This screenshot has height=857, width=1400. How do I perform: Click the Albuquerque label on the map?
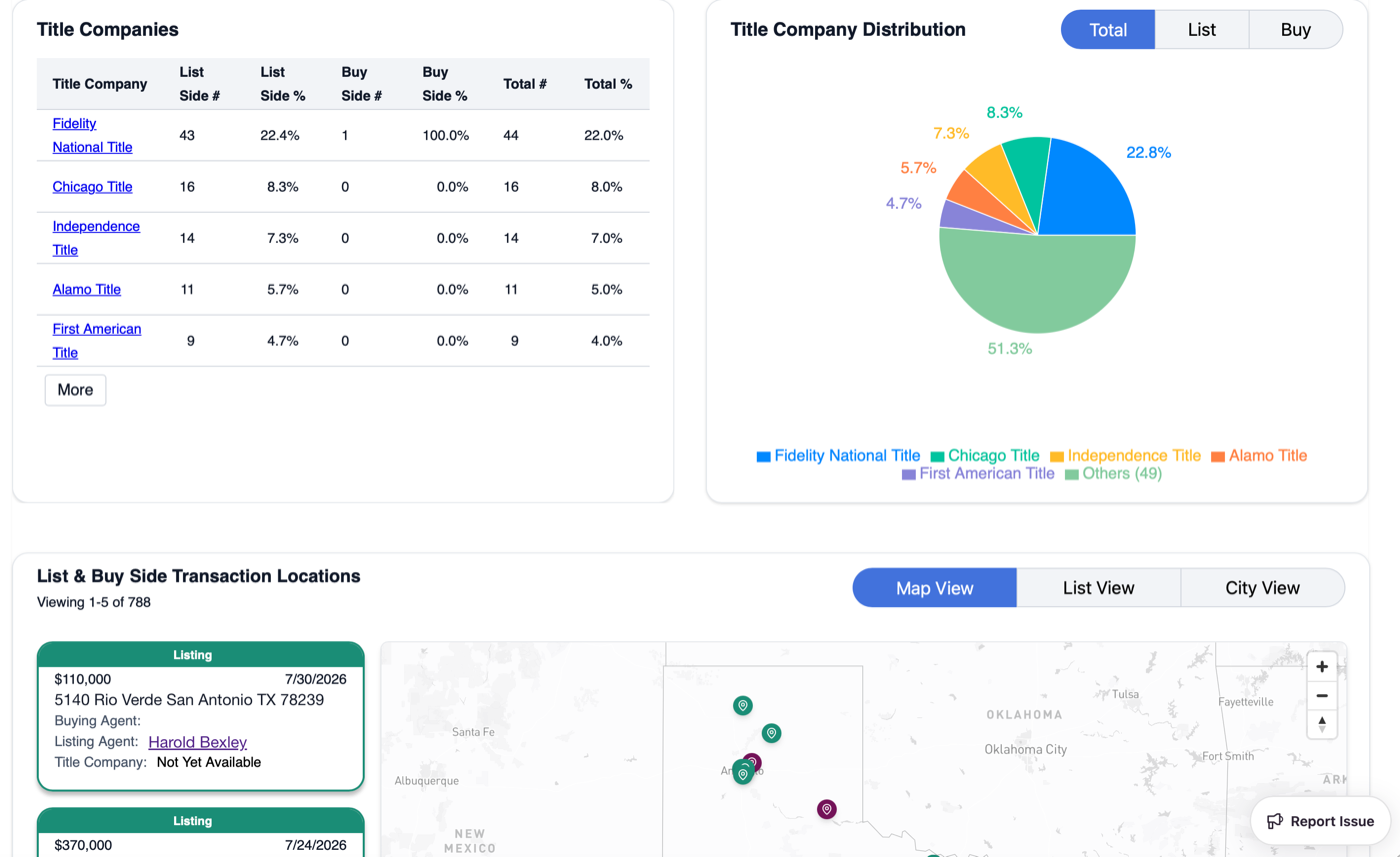[x=427, y=780]
